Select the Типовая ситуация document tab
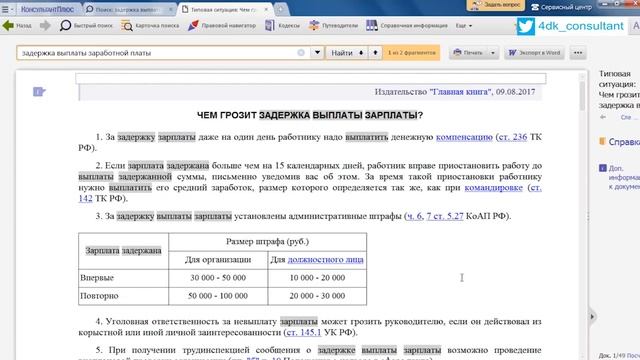The image size is (640, 360). (223, 9)
